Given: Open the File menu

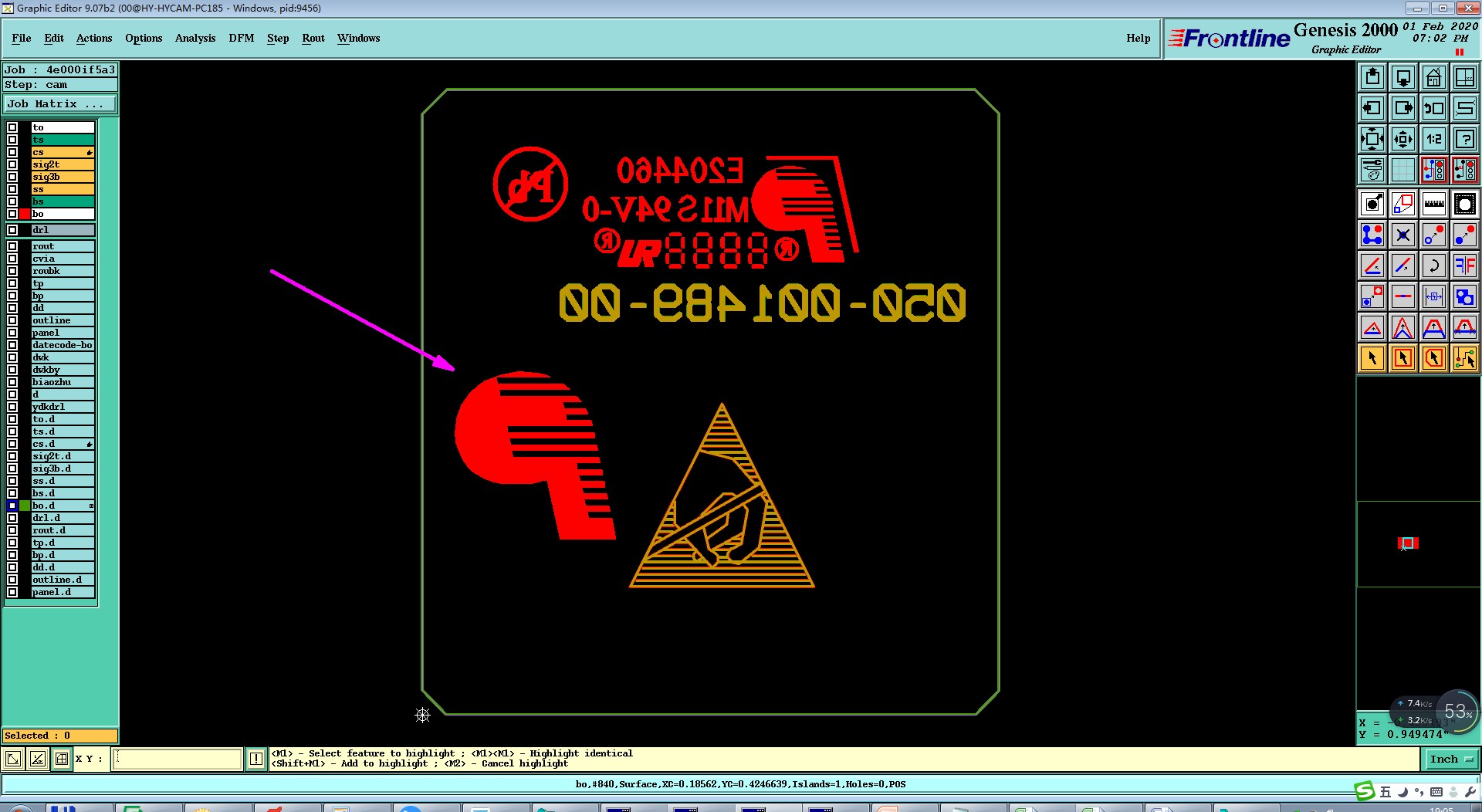Looking at the screenshot, I should click(22, 38).
